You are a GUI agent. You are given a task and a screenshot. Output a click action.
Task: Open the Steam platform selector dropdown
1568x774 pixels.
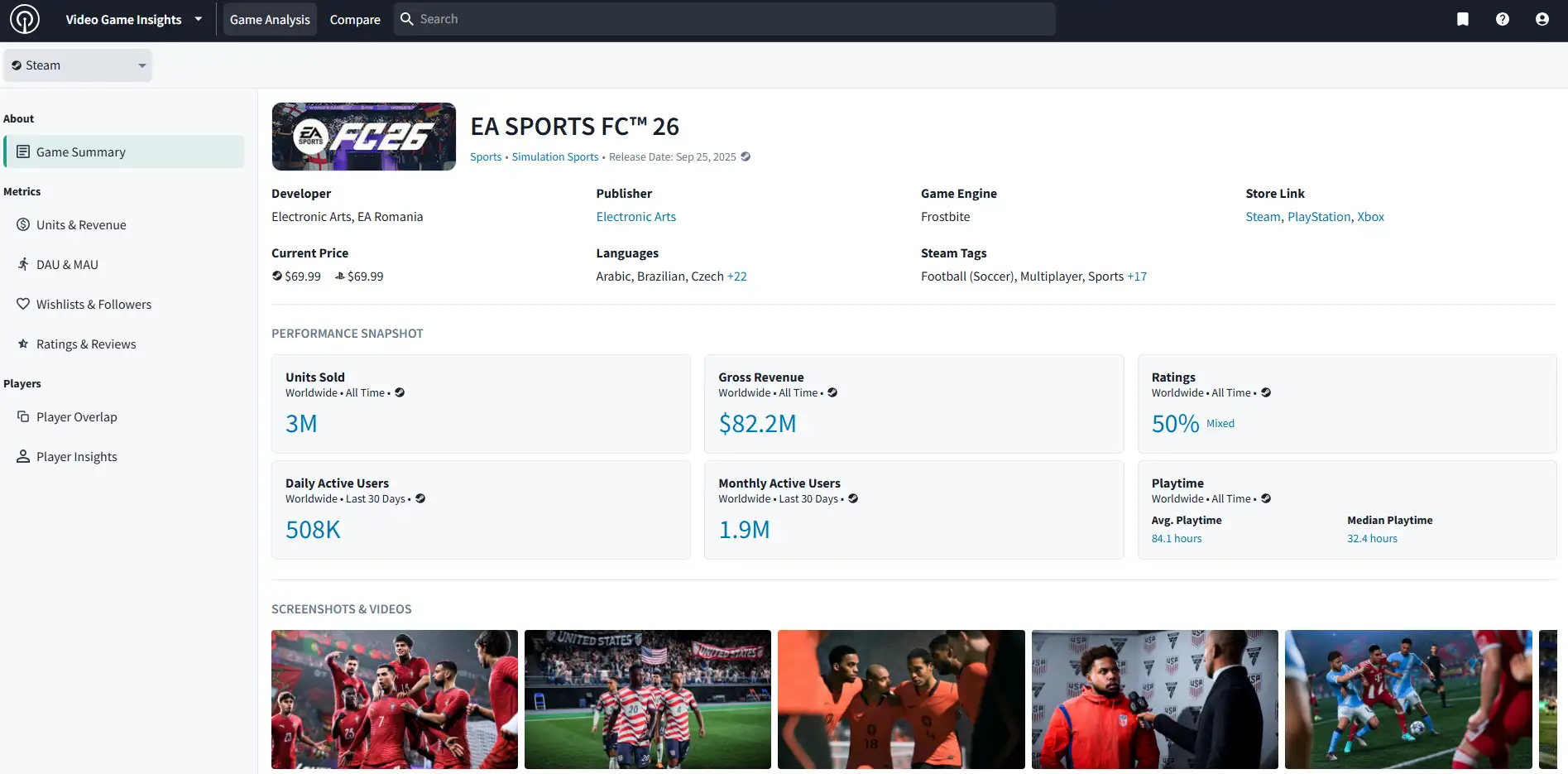[78, 65]
